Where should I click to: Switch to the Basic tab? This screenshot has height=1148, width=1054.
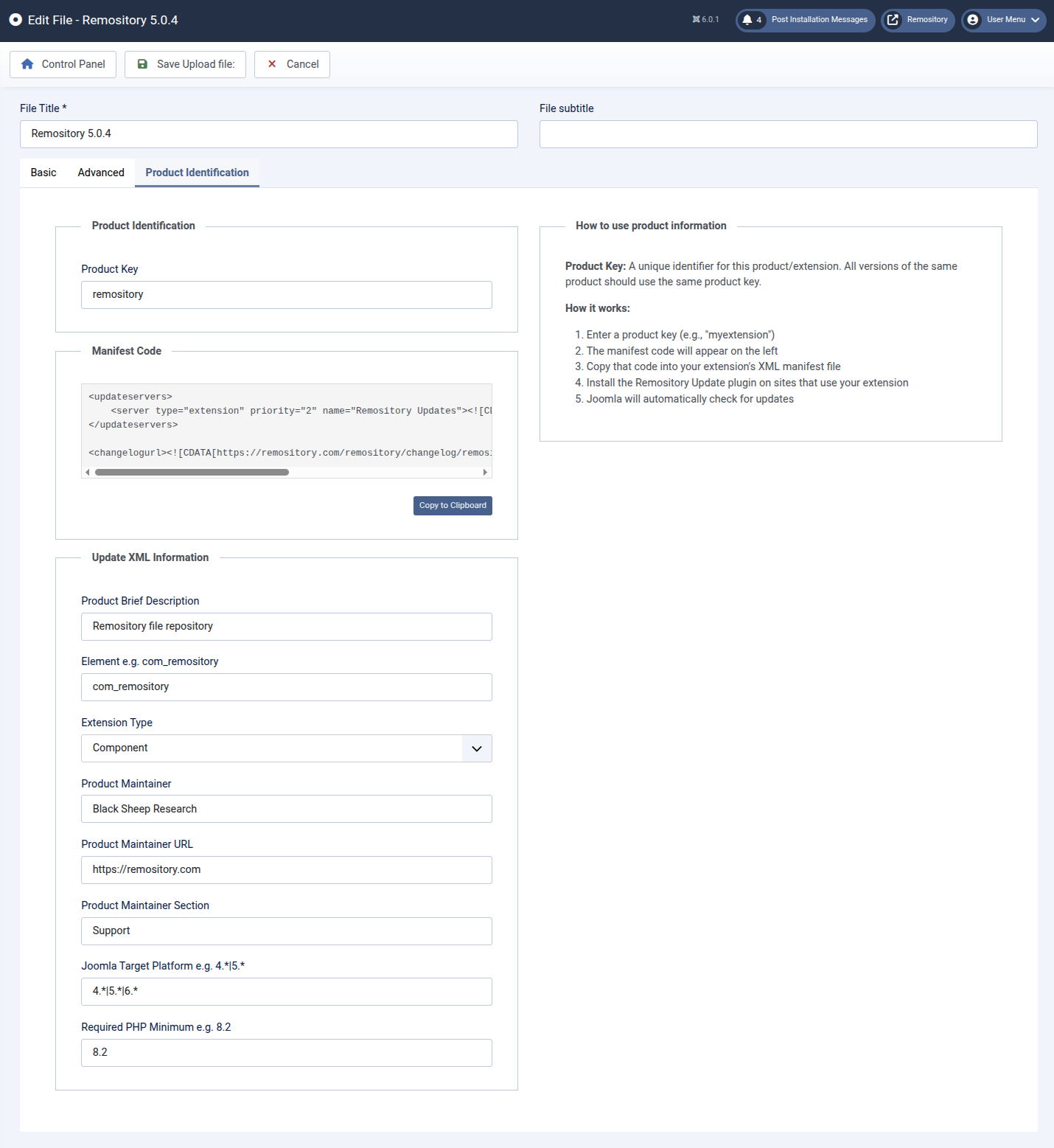click(43, 173)
